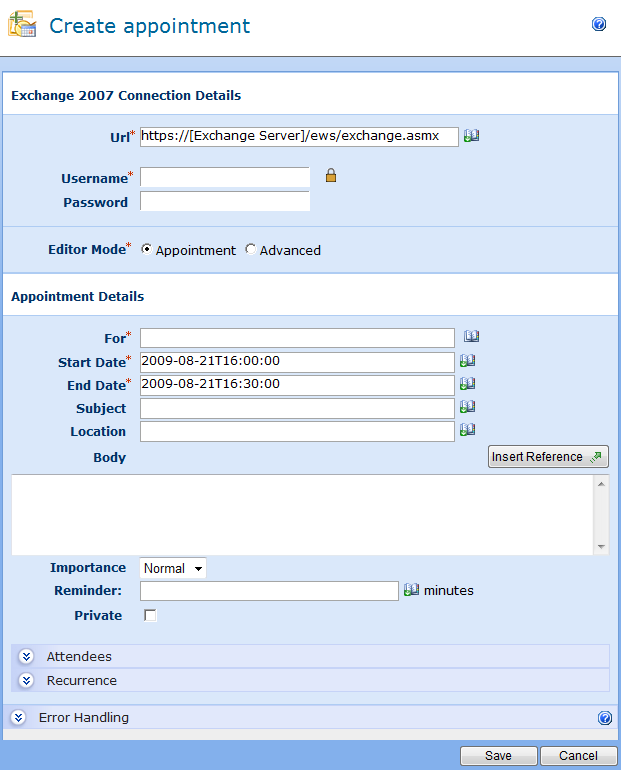
Task: Click inside the Password input field
Action: pos(225,202)
